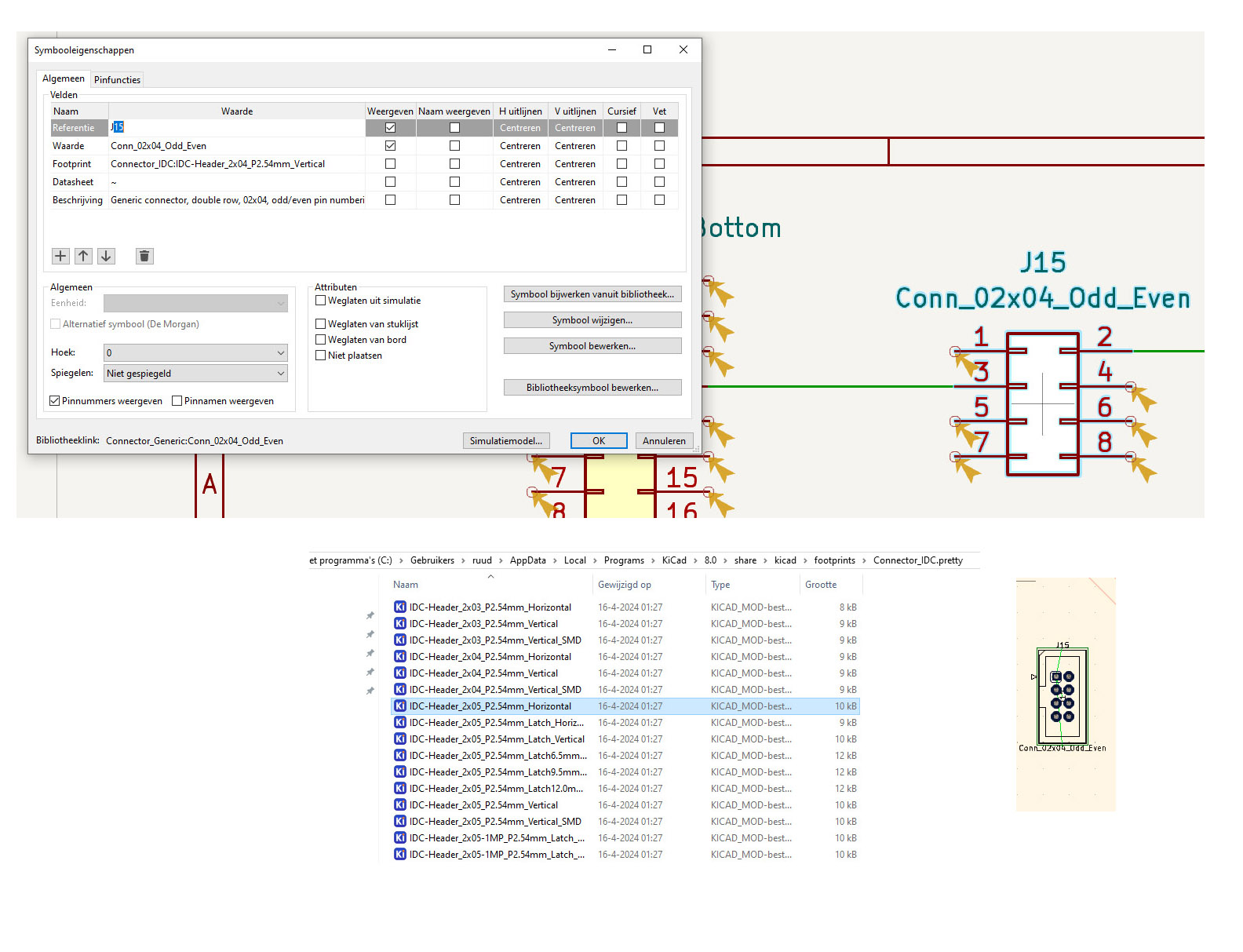
Task: Switch to the Algemeen tab
Action: (x=64, y=78)
